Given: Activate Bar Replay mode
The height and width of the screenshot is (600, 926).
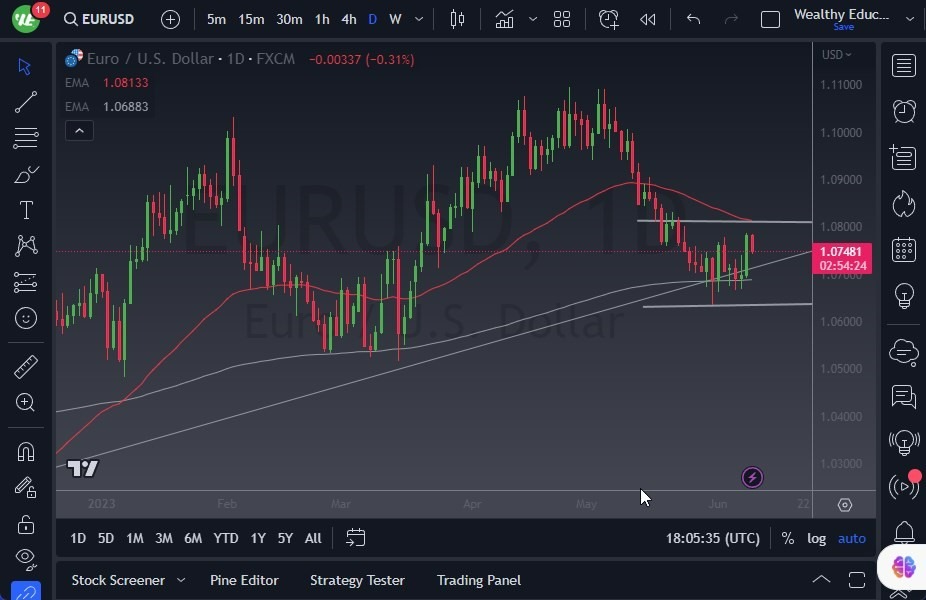Looking at the screenshot, I should coord(647,19).
